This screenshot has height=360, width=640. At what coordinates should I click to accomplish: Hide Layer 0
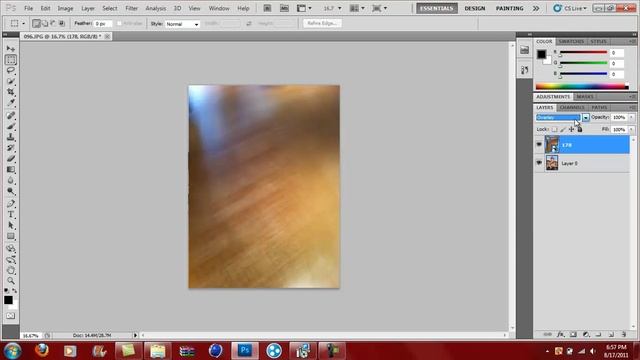(539, 163)
